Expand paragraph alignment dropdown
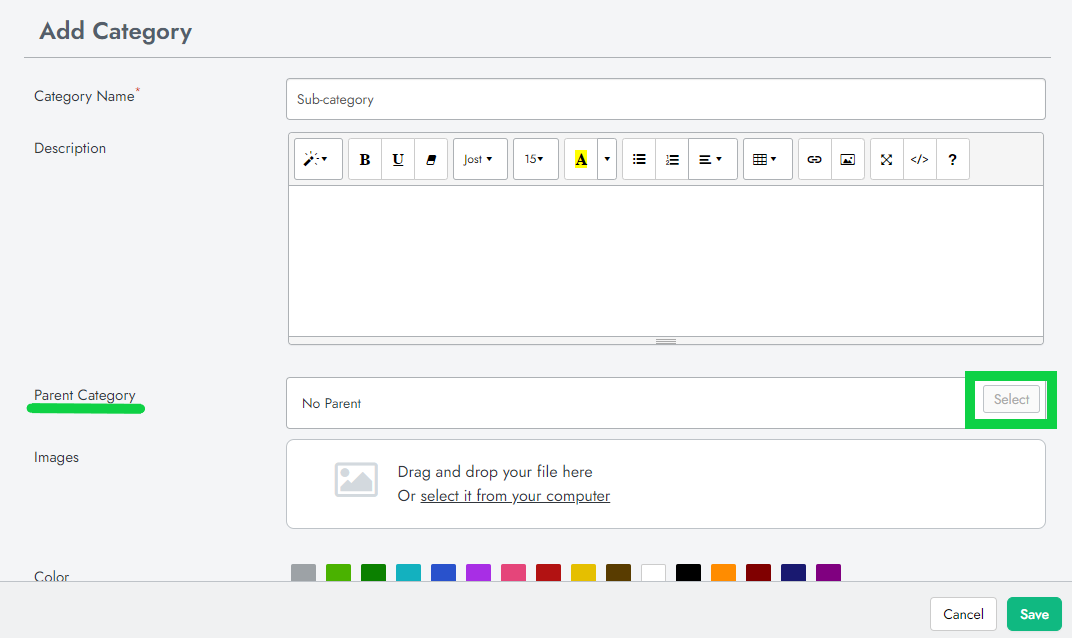Image resolution: width=1072 pixels, height=638 pixels. point(712,159)
